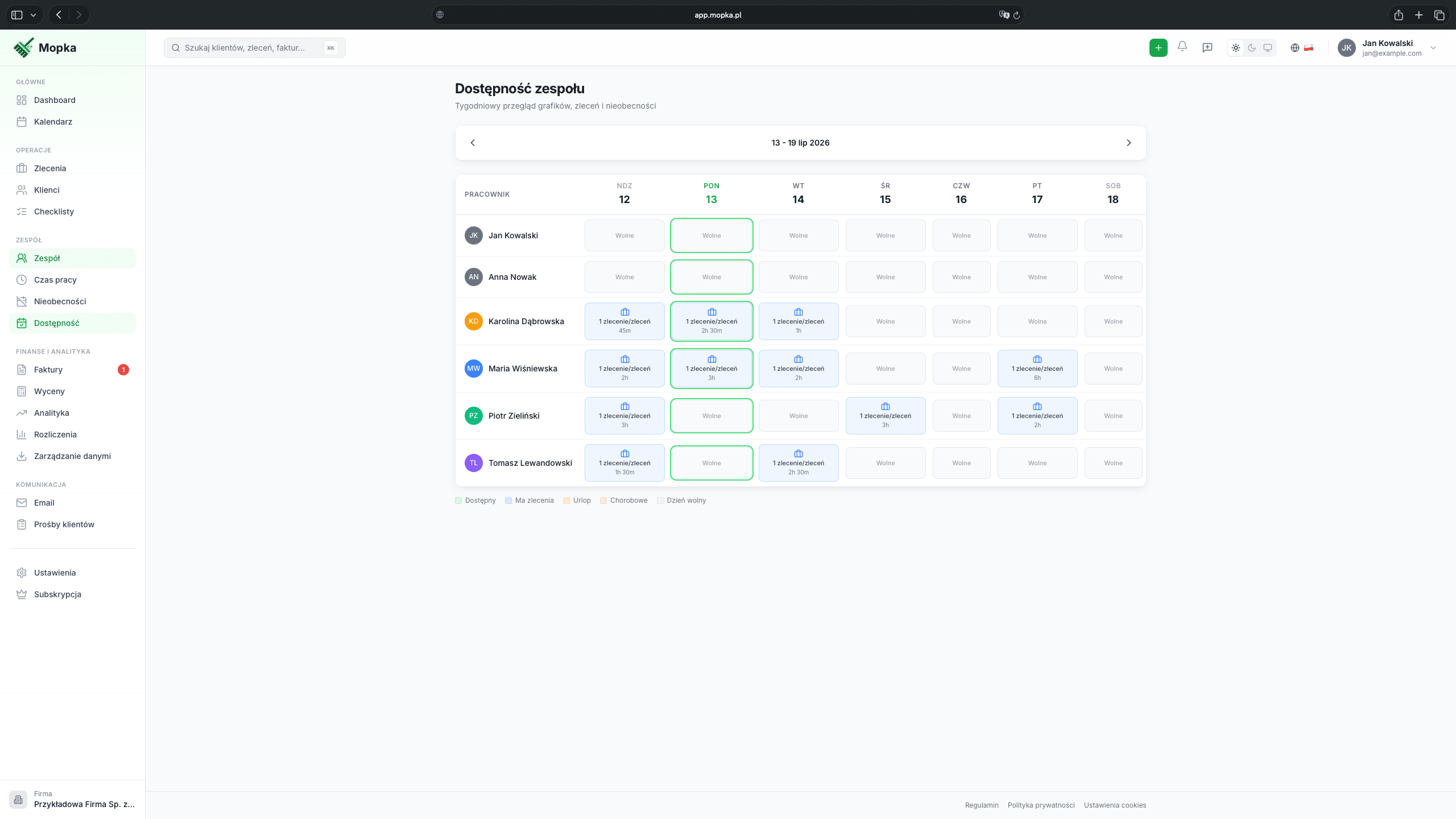The height and width of the screenshot is (819, 1456).
Task: Open the Wyceny page
Action: point(72,391)
